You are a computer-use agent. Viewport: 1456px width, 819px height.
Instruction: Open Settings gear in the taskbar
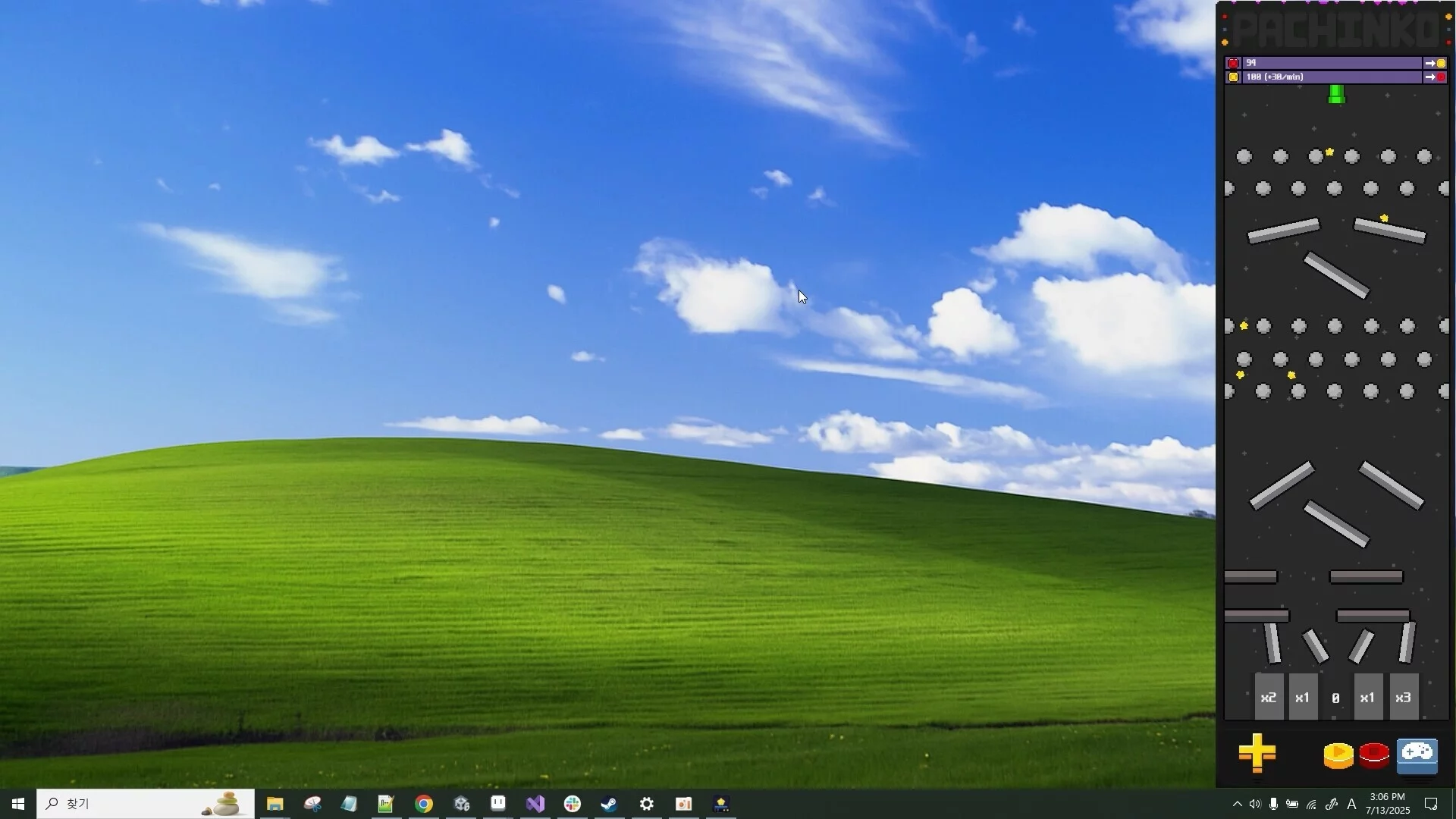647,804
